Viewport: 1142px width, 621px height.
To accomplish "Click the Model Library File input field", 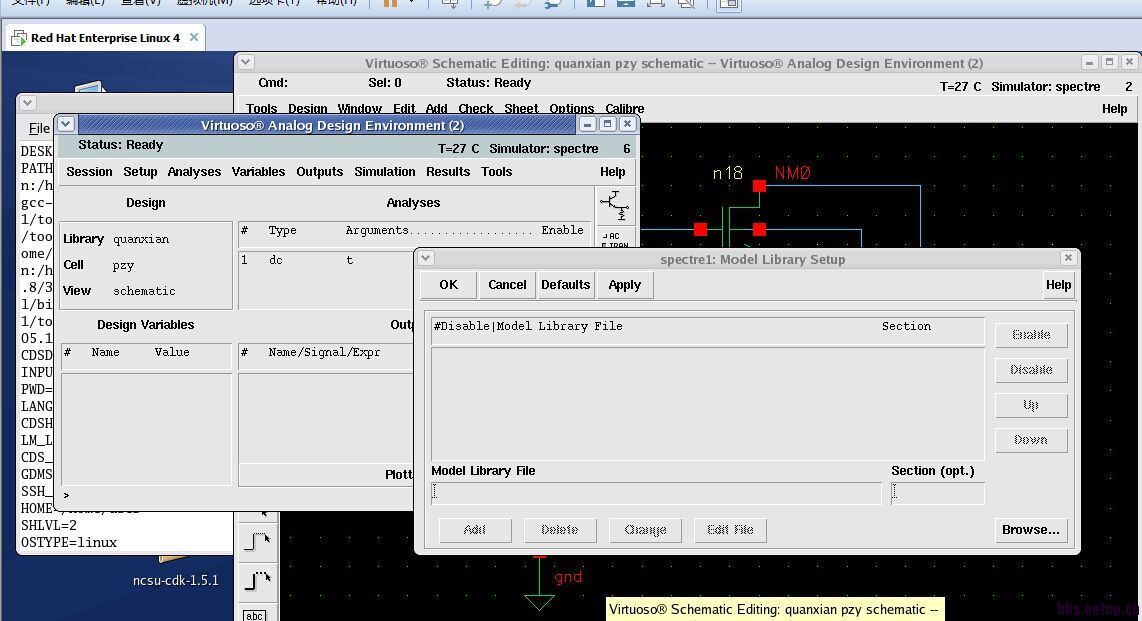I will 656,493.
